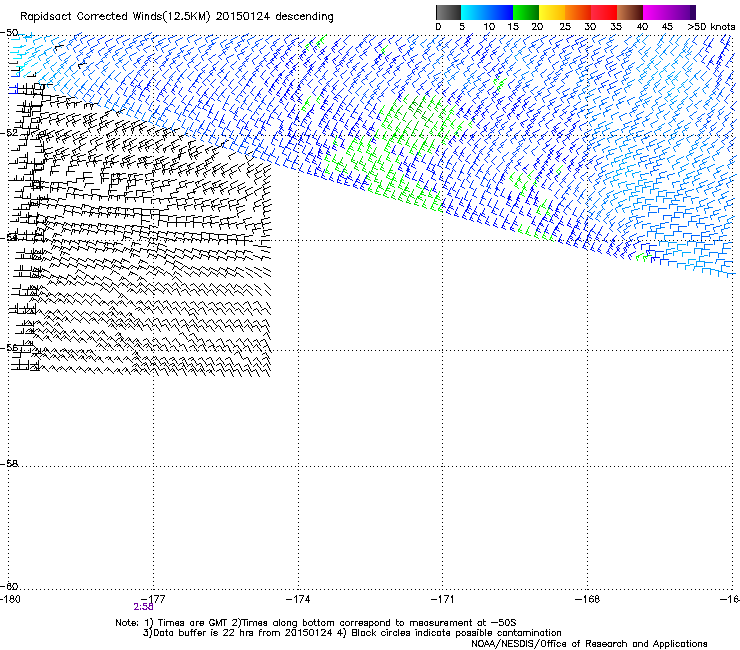Click the longitude label '-171'

[442, 599]
